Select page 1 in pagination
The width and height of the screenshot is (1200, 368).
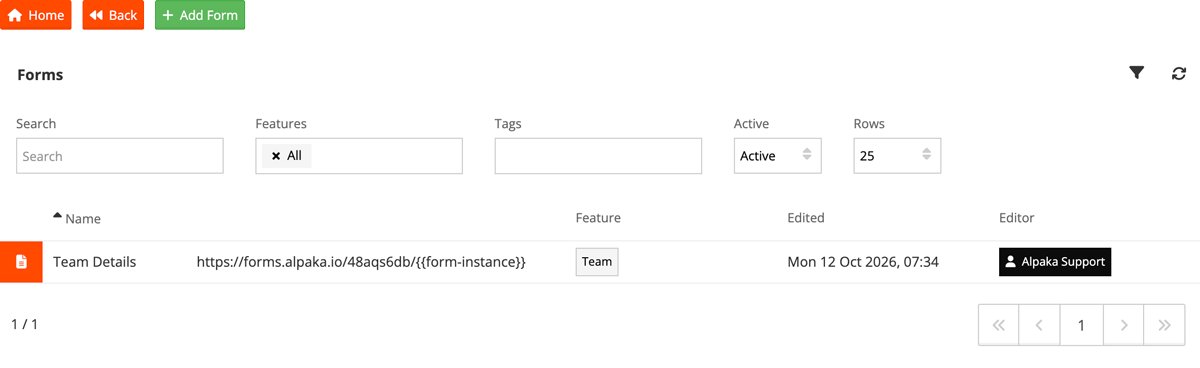pos(1081,325)
